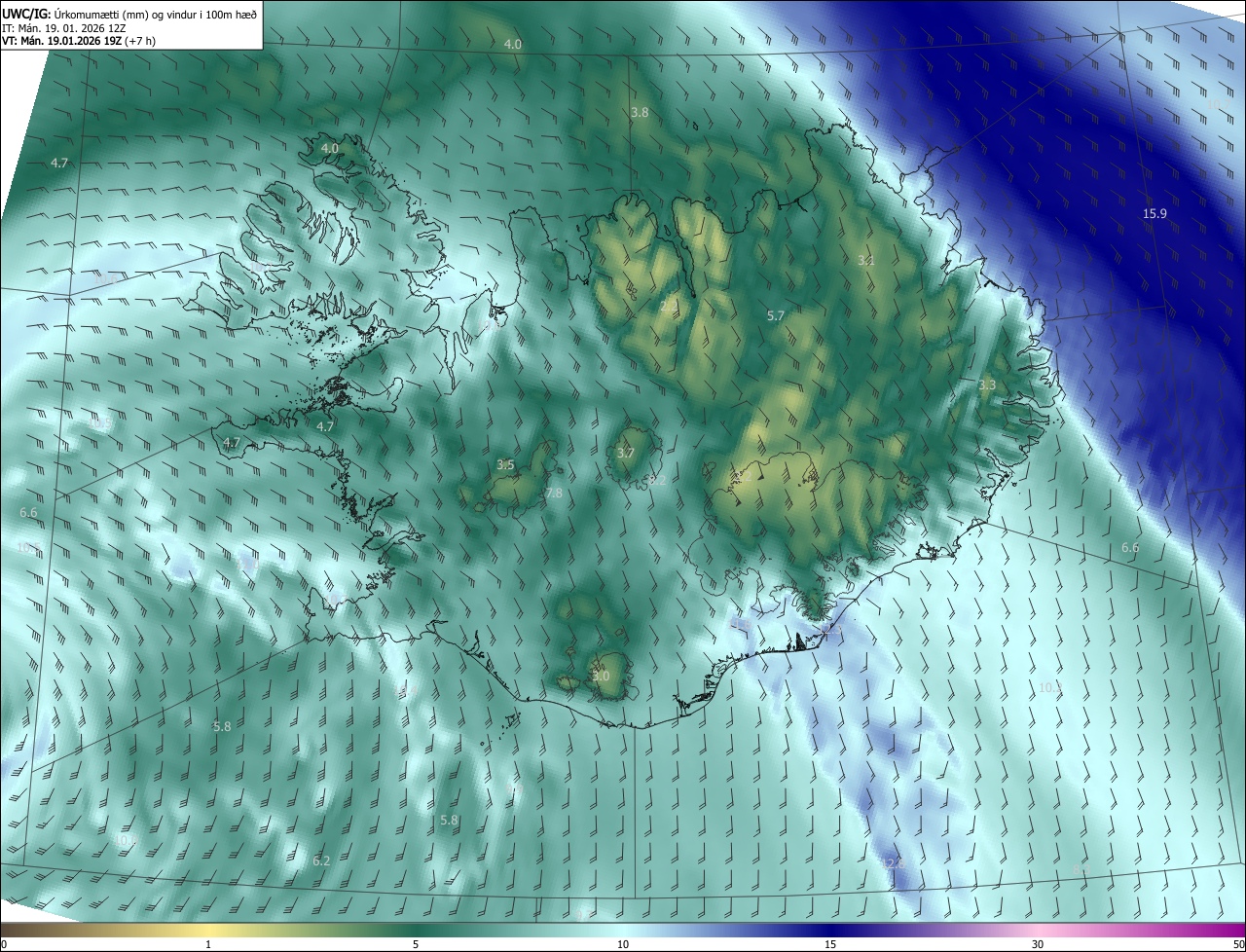This screenshot has height=952, width=1246.
Task: Click the 30 tick on the color scale
Action: point(1038,944)
